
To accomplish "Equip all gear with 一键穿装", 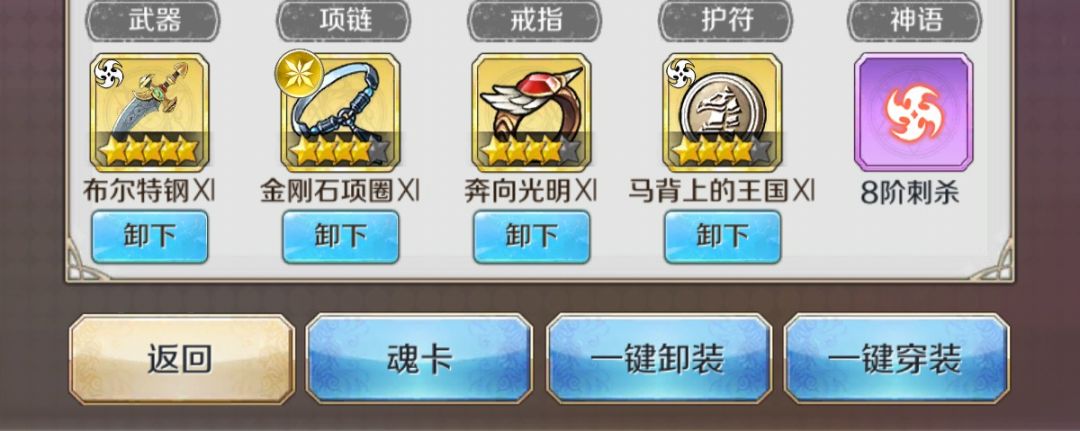I will 896,359.
